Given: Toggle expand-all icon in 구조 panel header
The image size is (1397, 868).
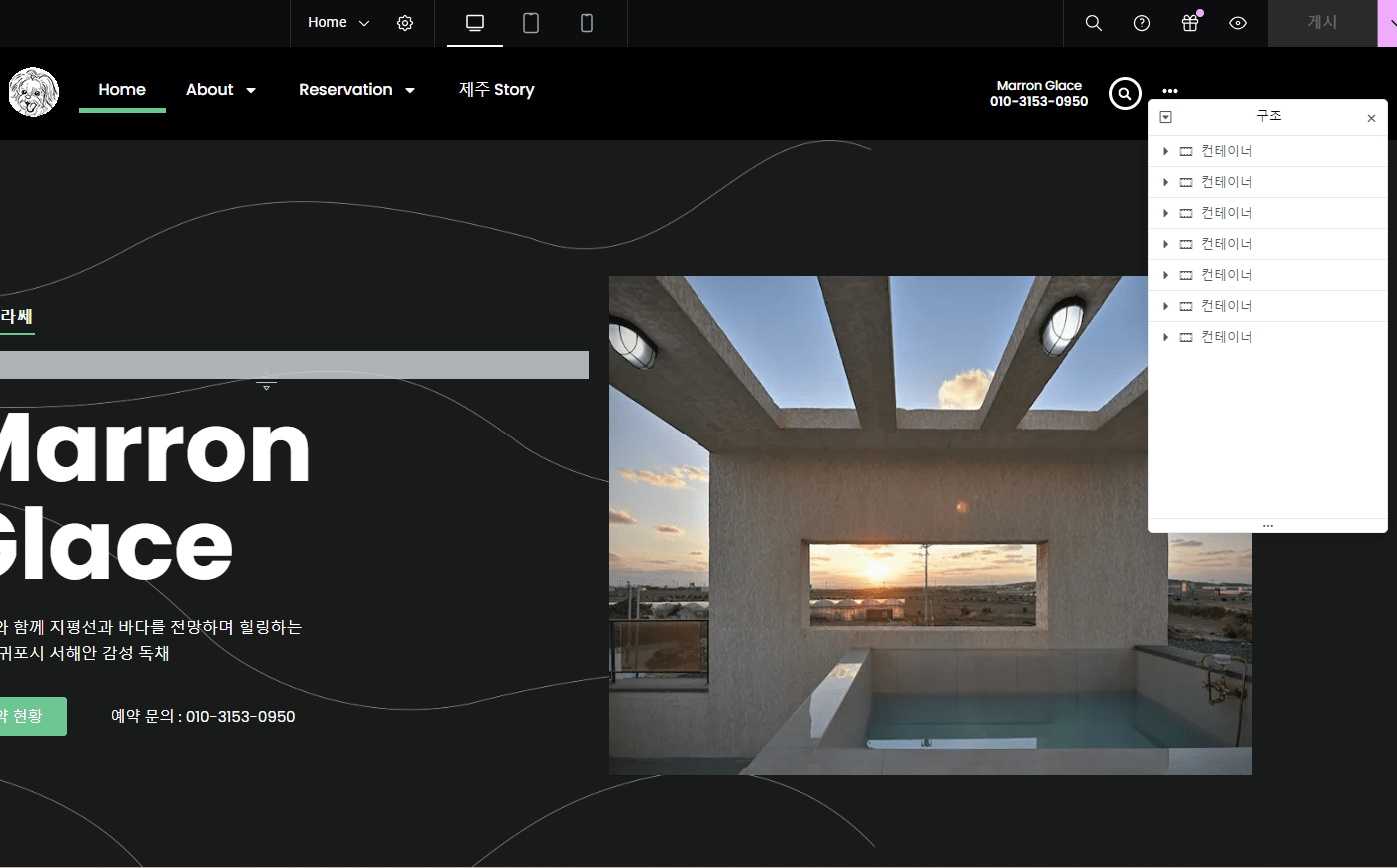Looking at the screenshot, I should [x=1165, y=117].
